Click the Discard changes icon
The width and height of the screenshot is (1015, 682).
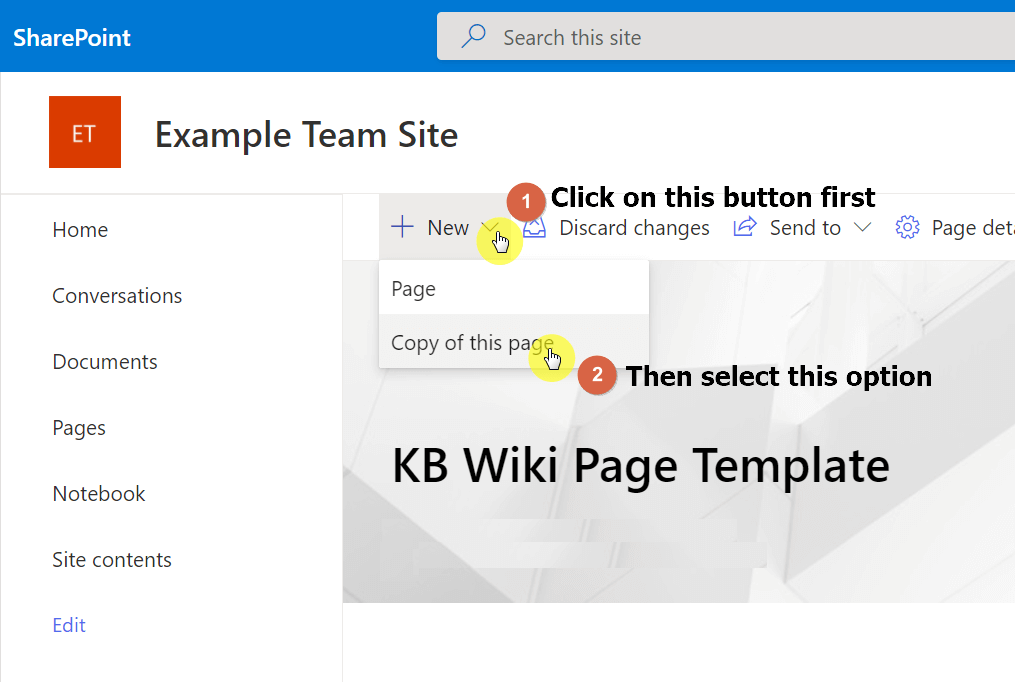(x=535, y=227)
